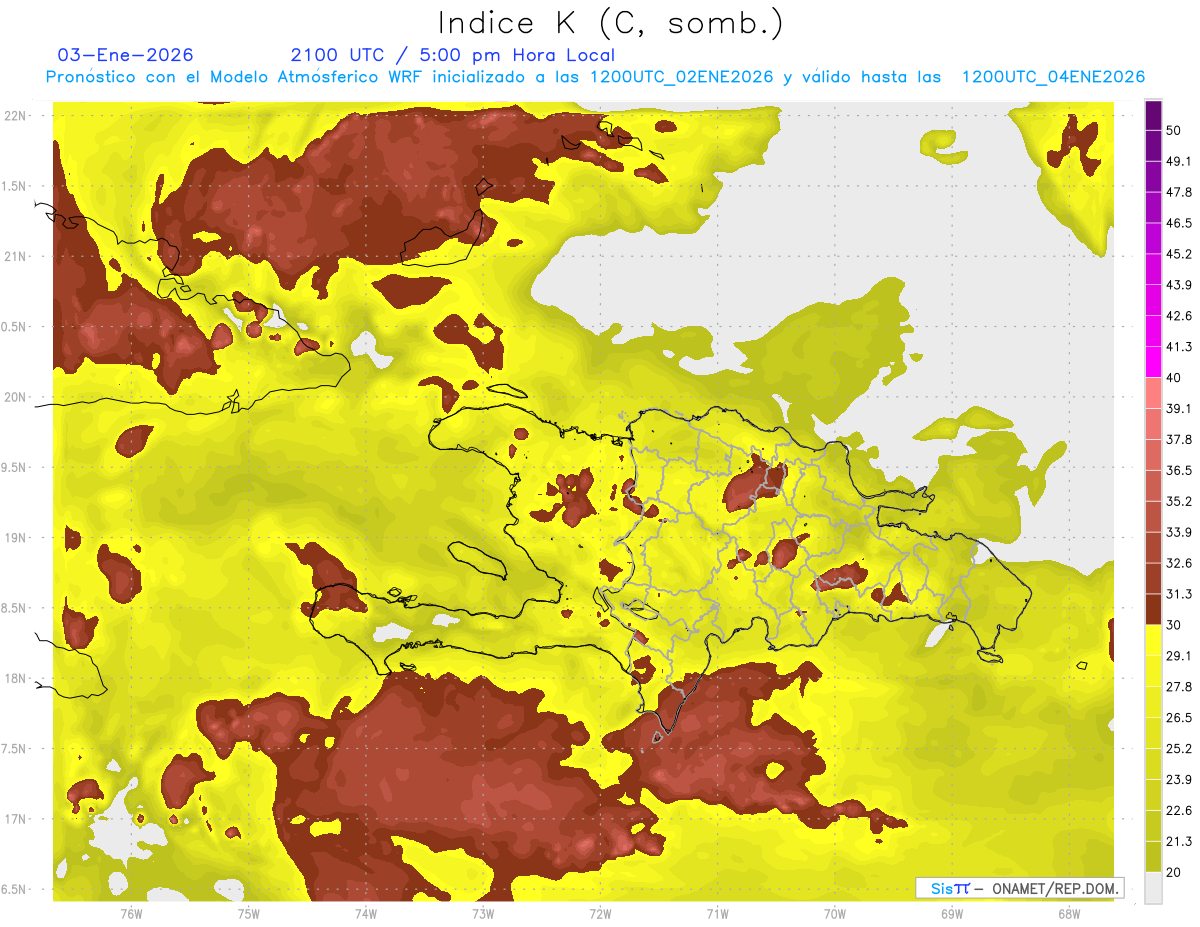
Task: Click the colorbar value 47.8
Action: point(1180,192)
